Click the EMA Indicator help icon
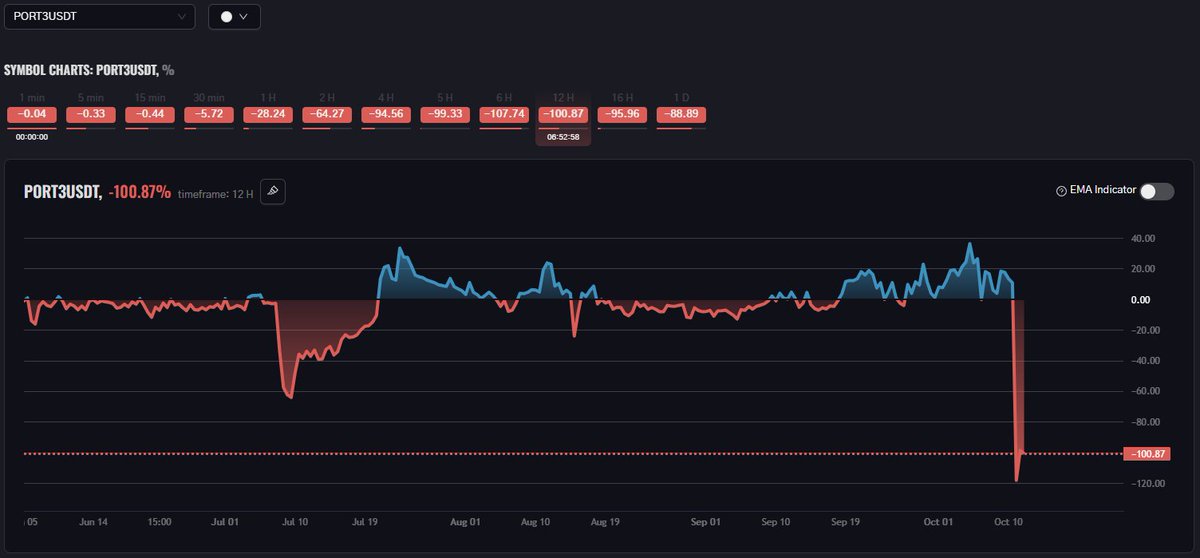This screenshot has width=1200, height=558. coord(1061,191)
